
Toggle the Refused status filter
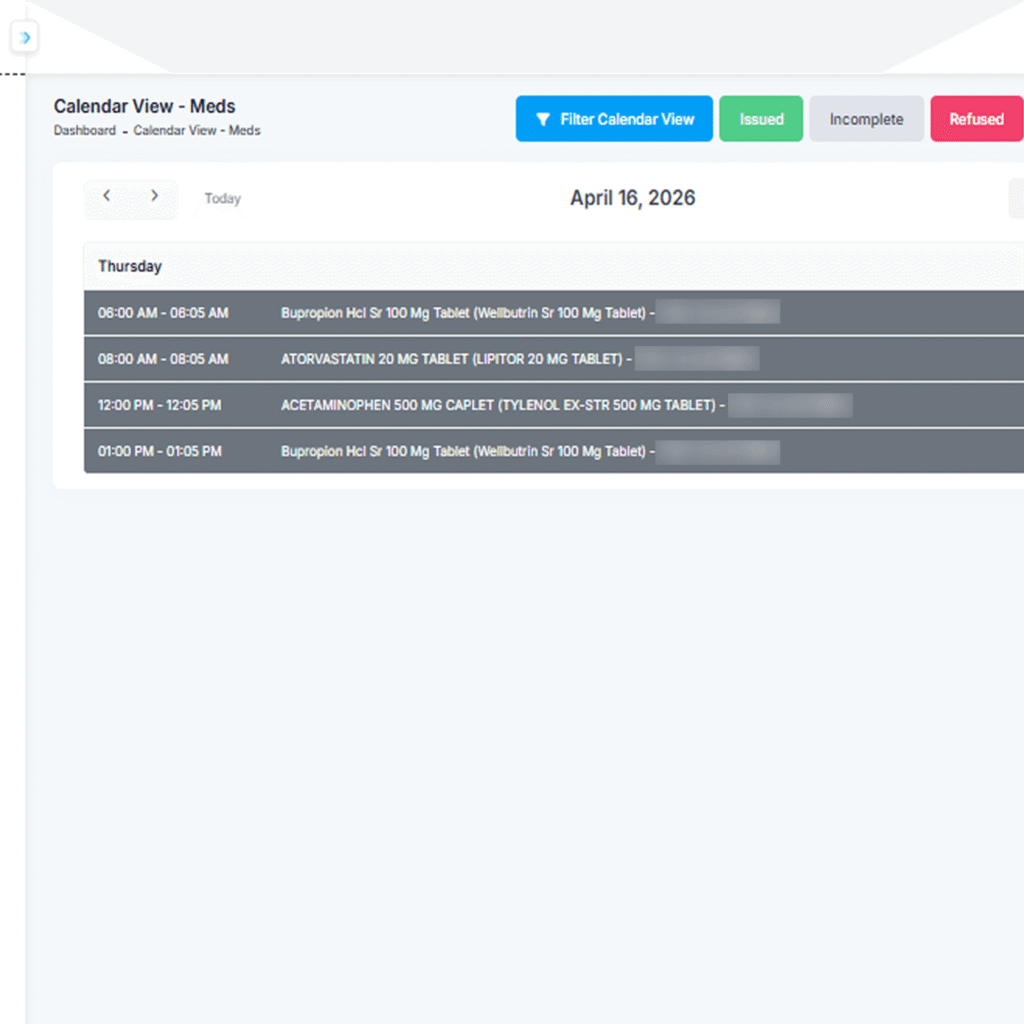pyautogui.click(x=976, y=119)
